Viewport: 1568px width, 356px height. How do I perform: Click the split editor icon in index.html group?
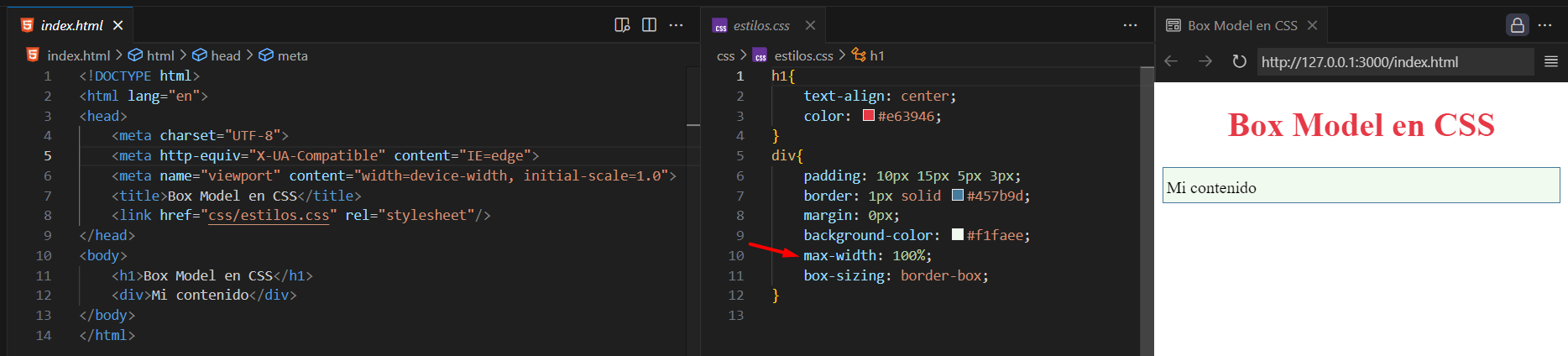click(x=649, y=25)
